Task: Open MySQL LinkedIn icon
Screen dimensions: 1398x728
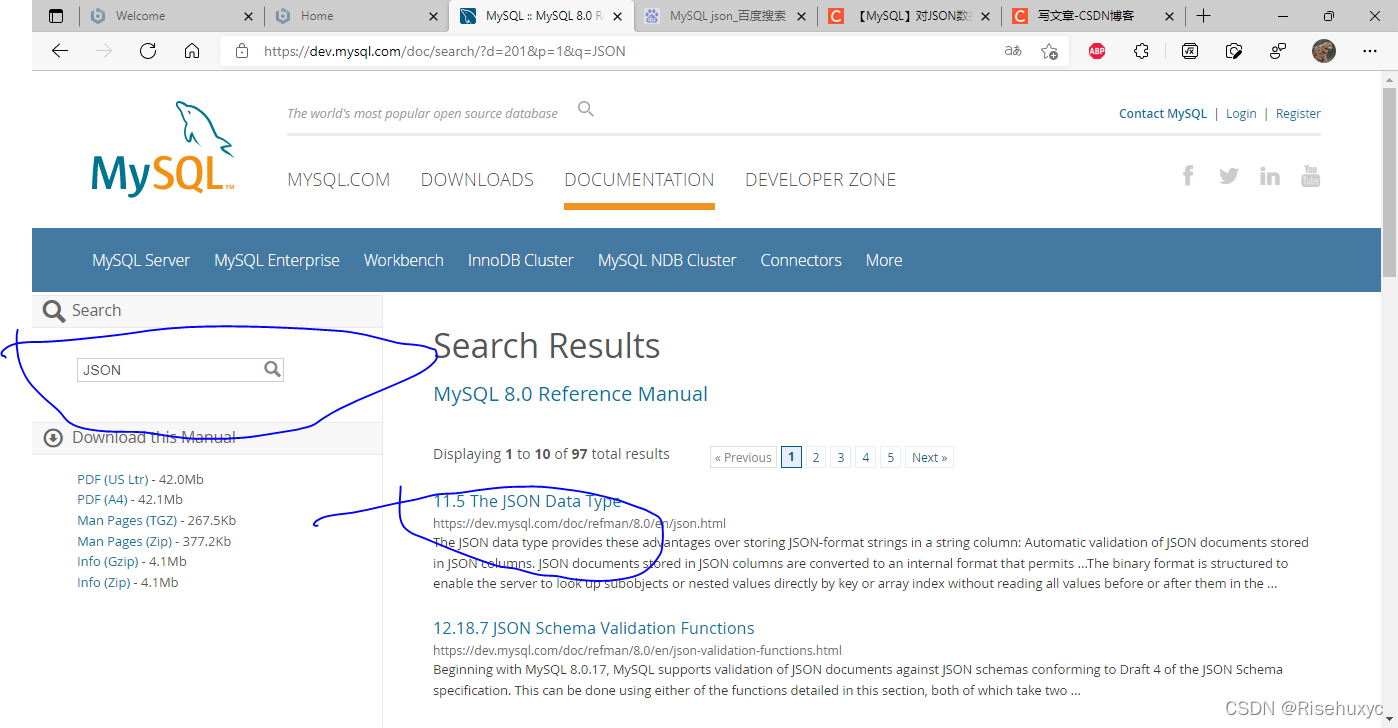Action: coord(1270,176)
